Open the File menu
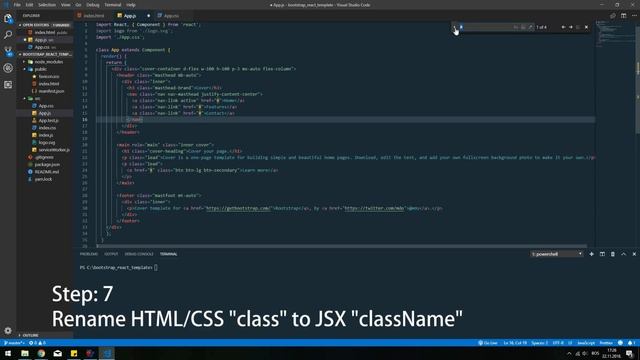The height and width of the screenshot is (360, 640). (x=17, y=5)
